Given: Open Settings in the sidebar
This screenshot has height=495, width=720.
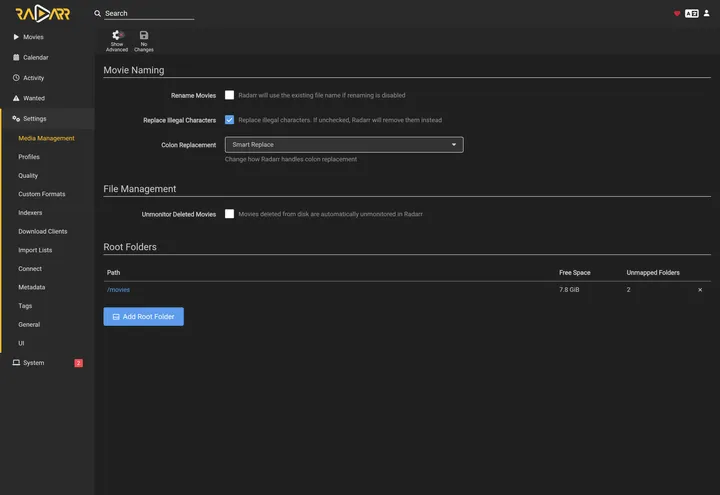Looking at the screenshot, I should (47, 118).
